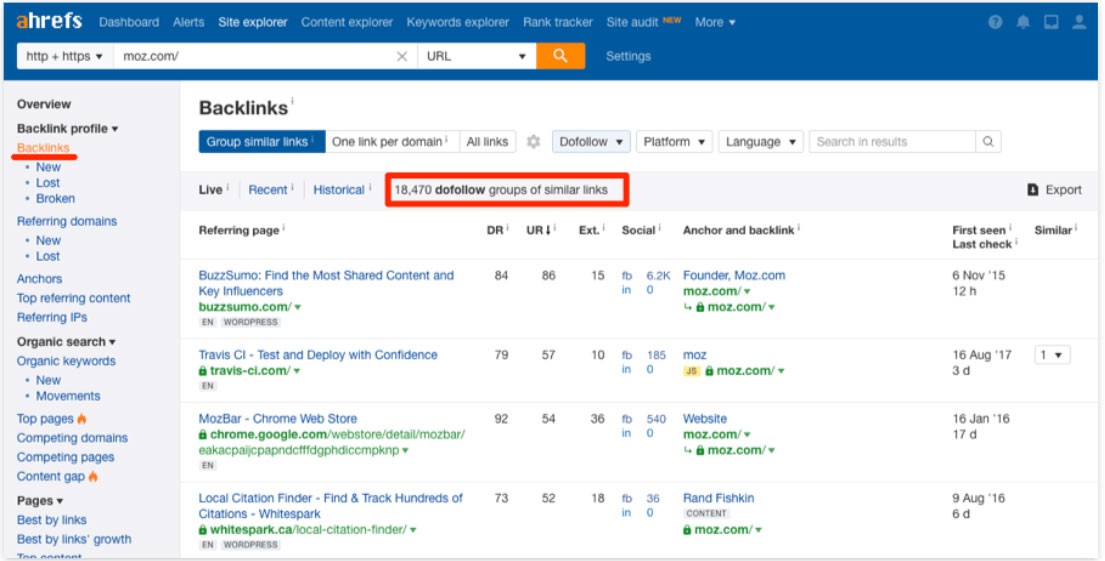Click the search in results magnifier icon

988,142
